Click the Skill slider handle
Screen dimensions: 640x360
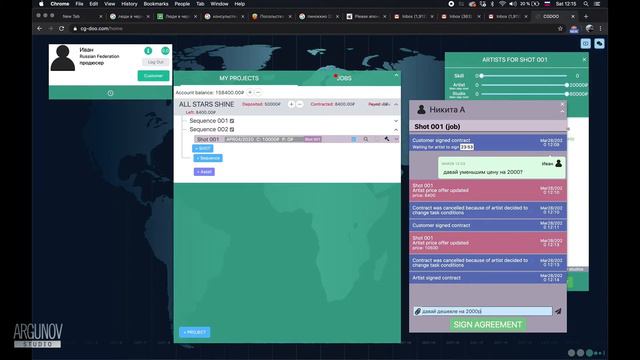[482, 76]
